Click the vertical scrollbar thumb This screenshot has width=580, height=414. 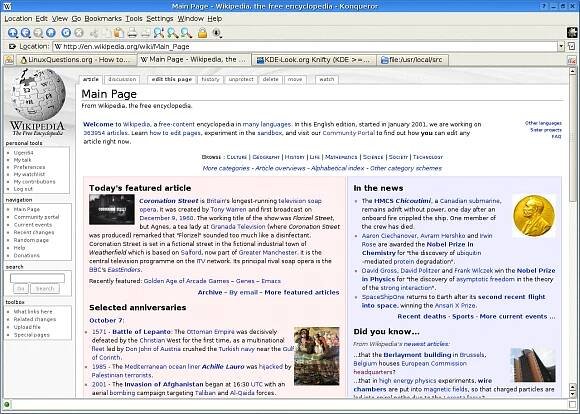click(x=572, y=138)
